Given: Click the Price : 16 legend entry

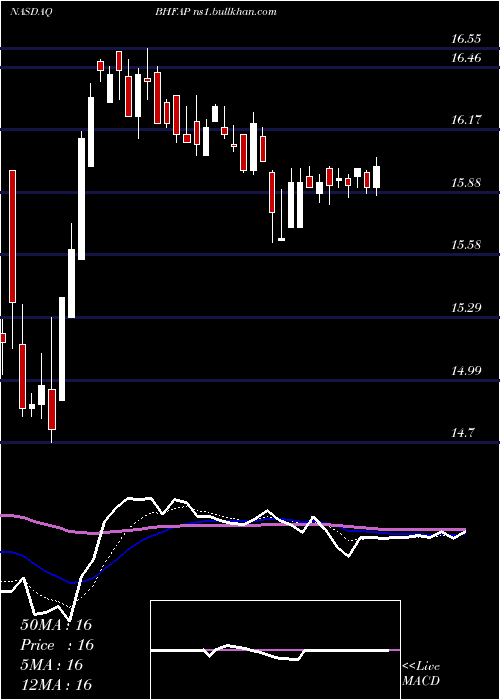Looking at the screenshot, I should click(57, 645).
